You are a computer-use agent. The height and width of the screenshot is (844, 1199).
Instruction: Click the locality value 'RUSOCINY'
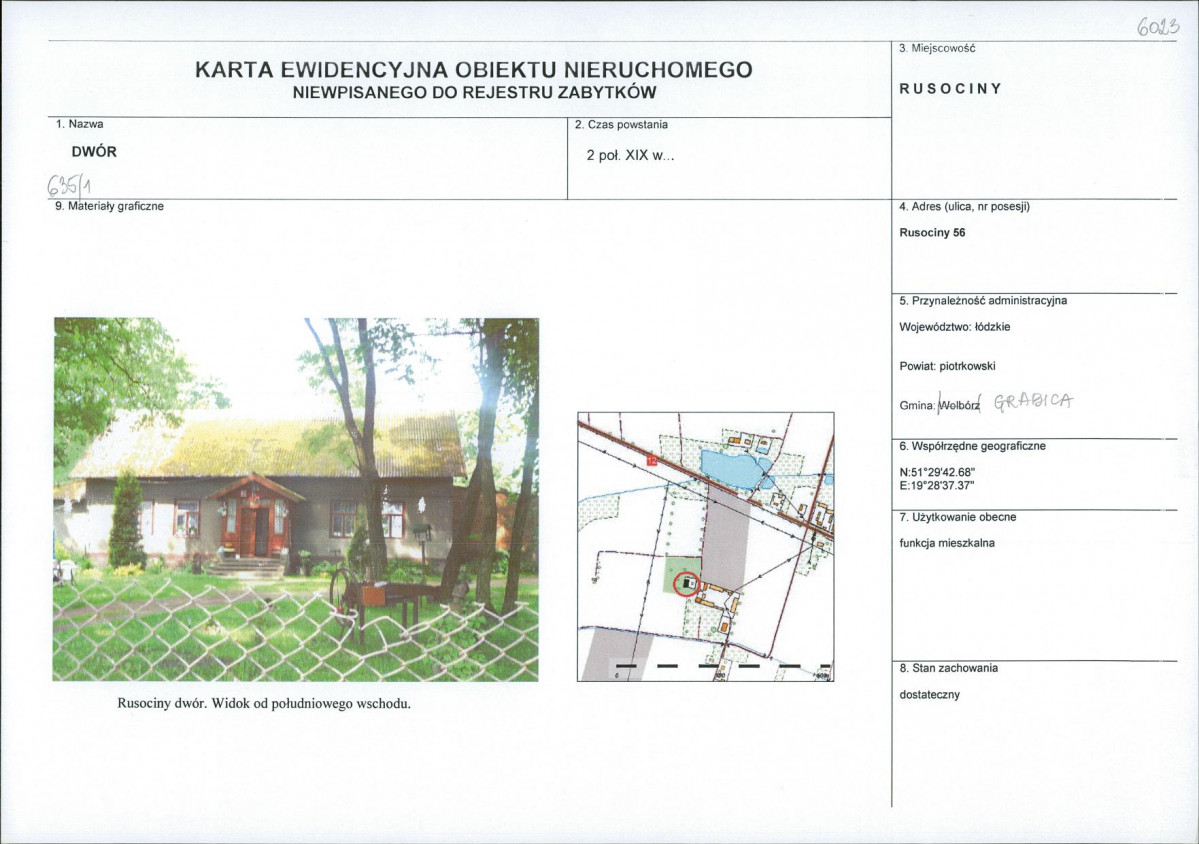[950, 89]
